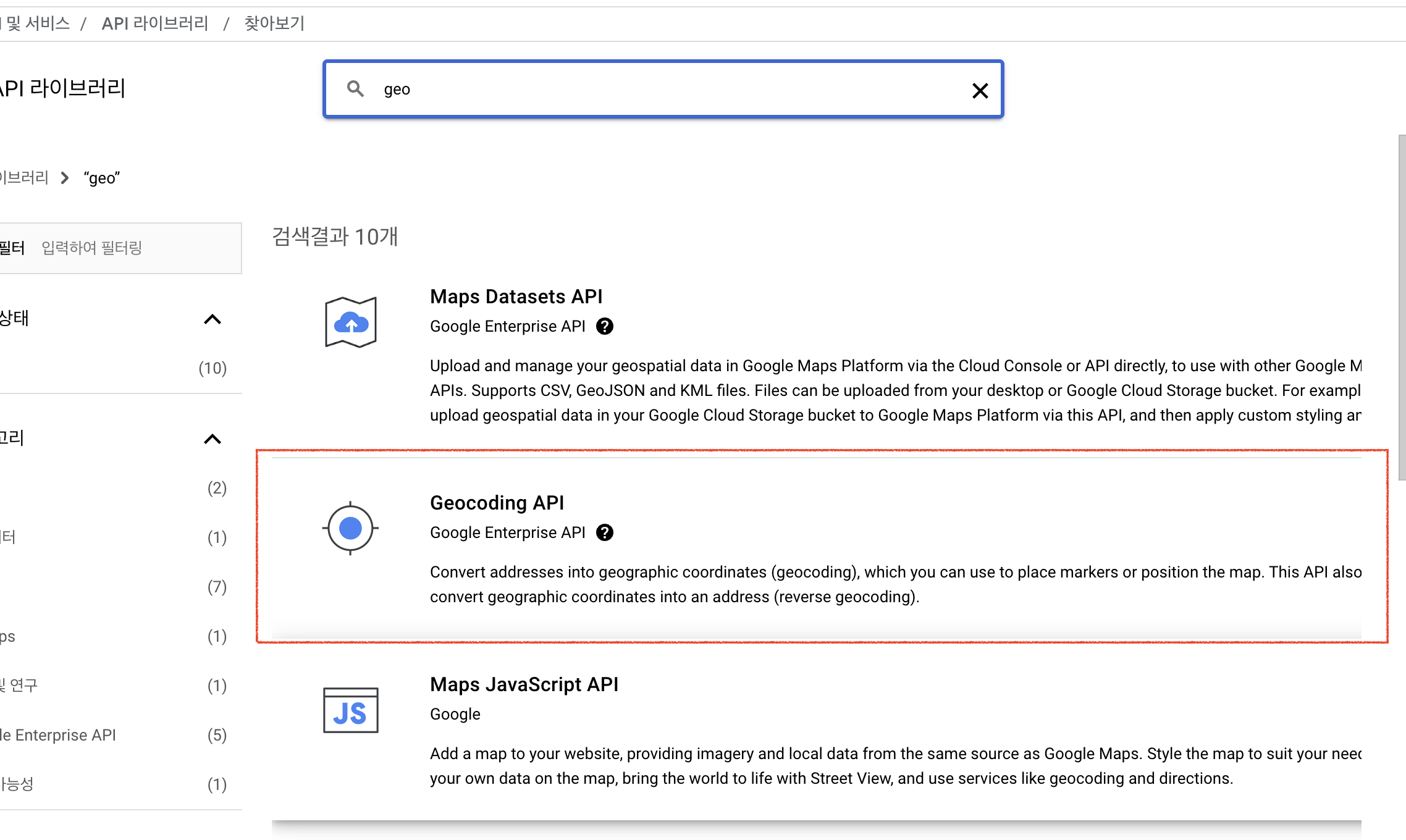Collapse the category filter section chevron
Image resolution: width=1406 pixels, height=840 pixels.
213,439
